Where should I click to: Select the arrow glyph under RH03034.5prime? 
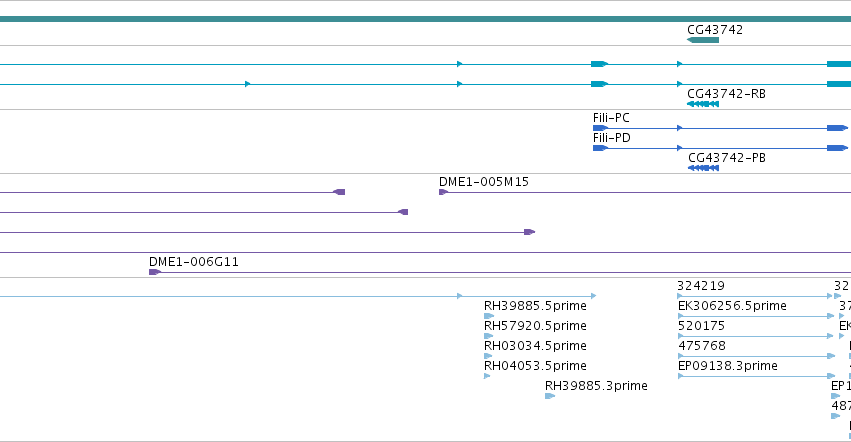pos(488,356)
